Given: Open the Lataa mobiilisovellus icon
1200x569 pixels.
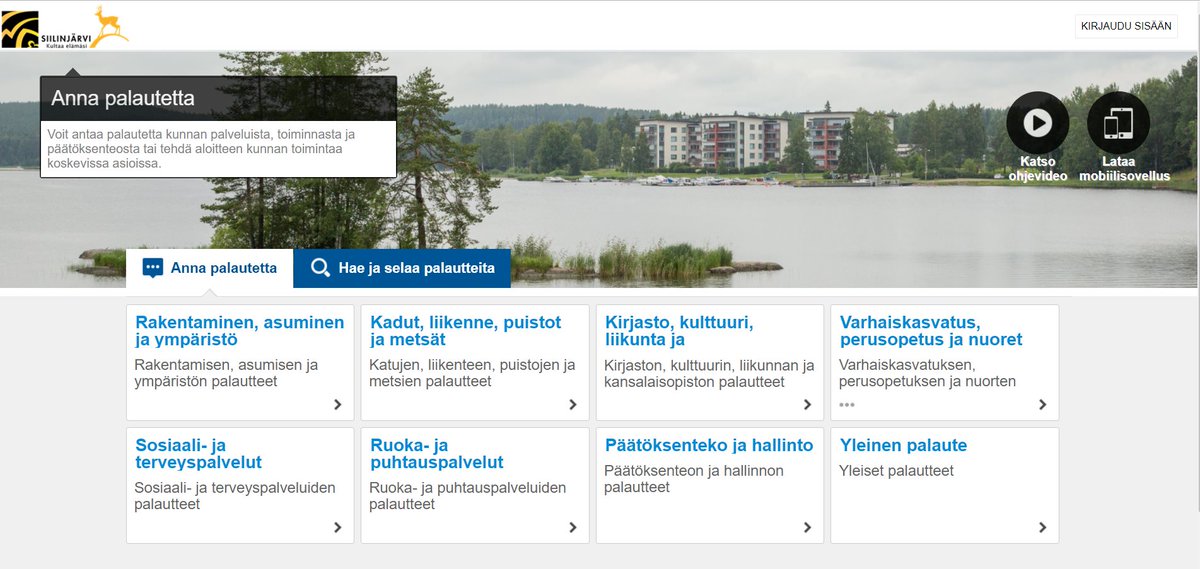Looking at the screenshot, I should click(1118, 123).
